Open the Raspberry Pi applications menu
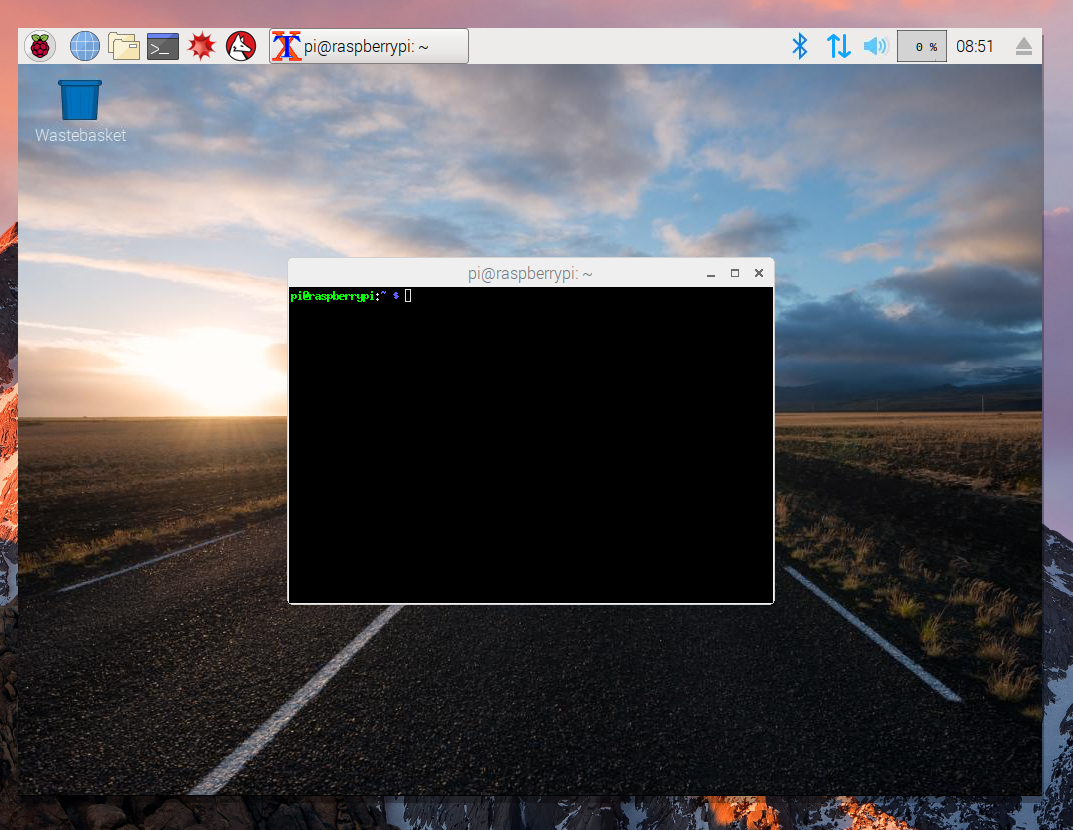1073x830 pixels. [40, 46]
